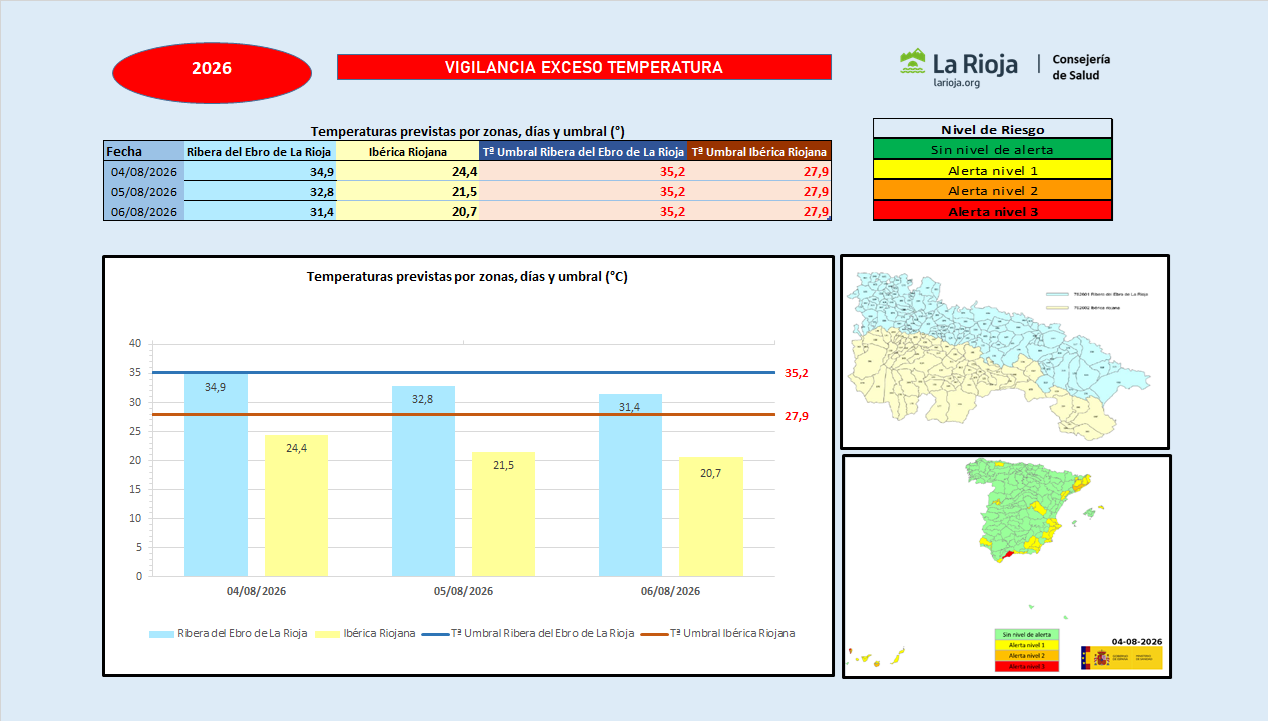Open the Spain alert map thumbnail
This screenshot has height=721, width=1268.
point(1006,566)
